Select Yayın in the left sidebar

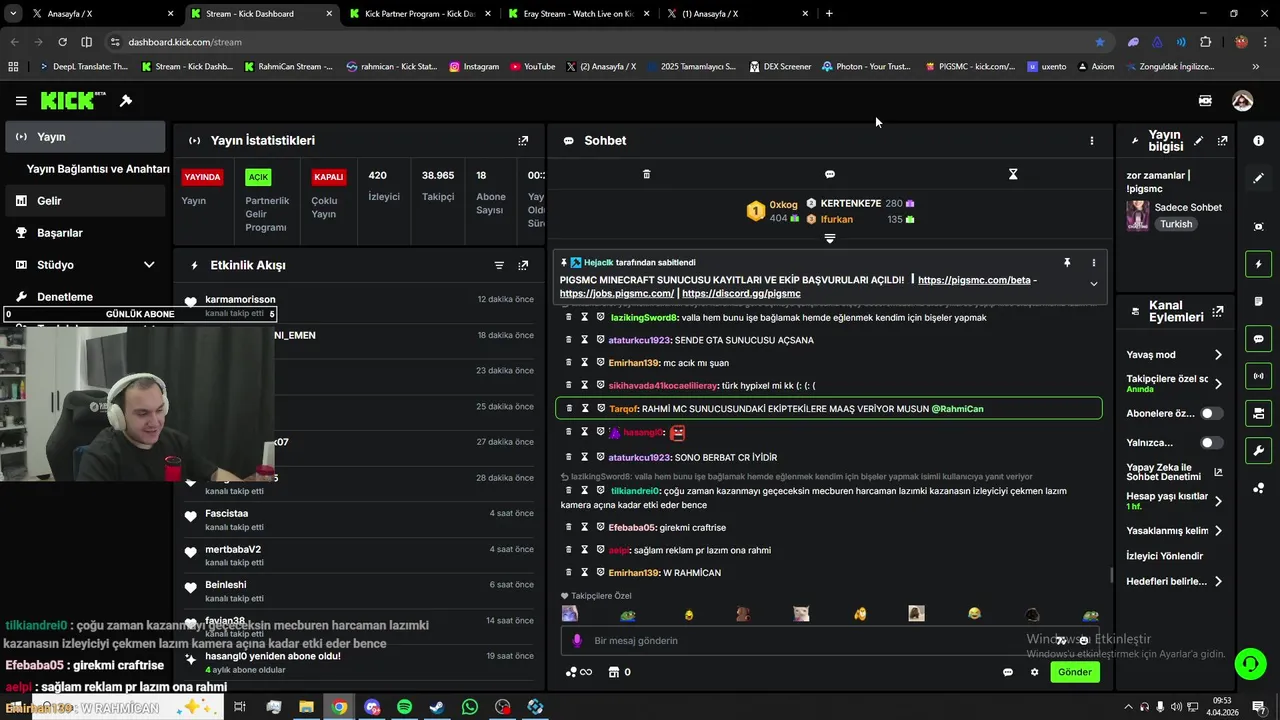(85, 137)
